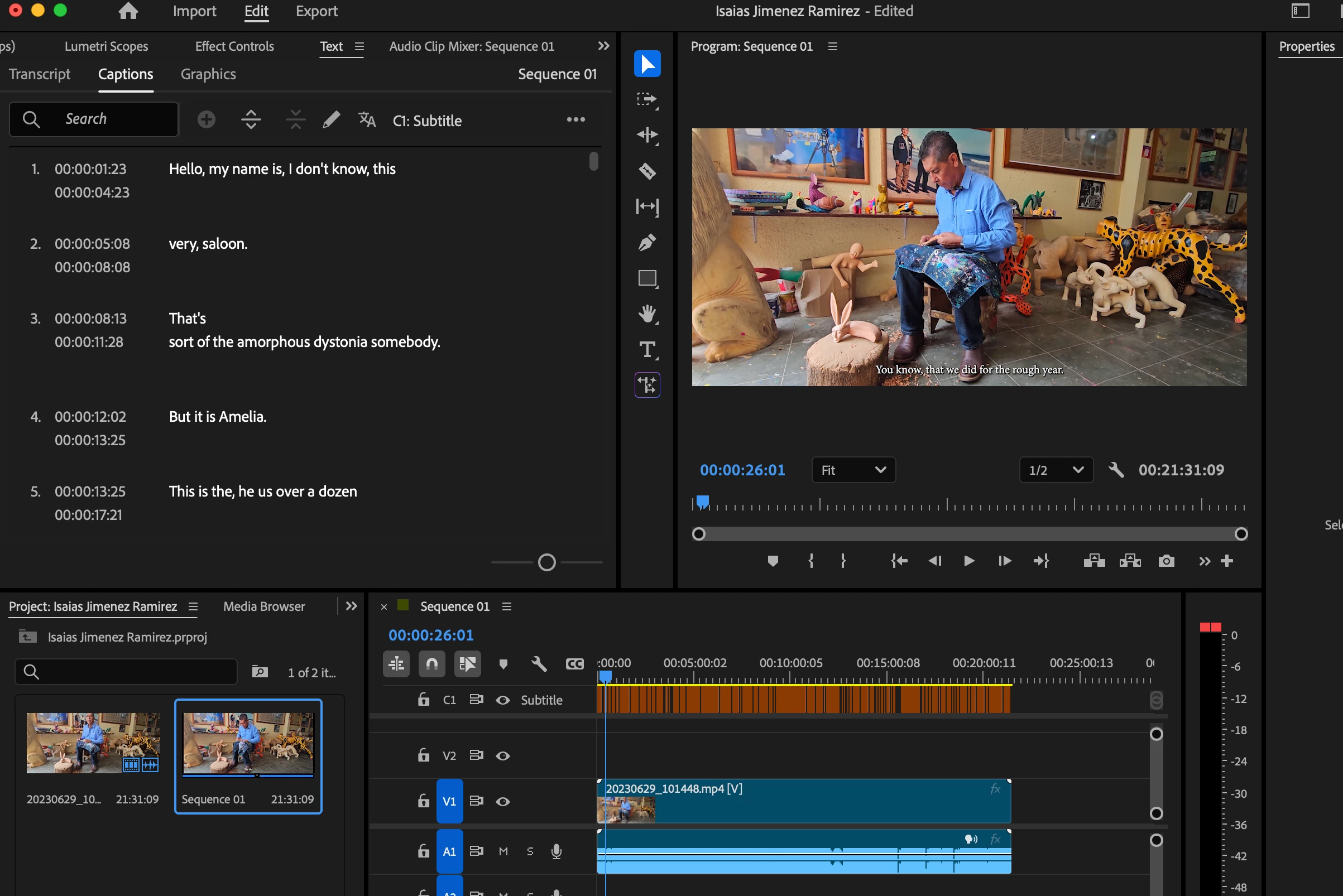Open the Export workspace tab
The image size is (1343, 896).
[x=316, y=11]
